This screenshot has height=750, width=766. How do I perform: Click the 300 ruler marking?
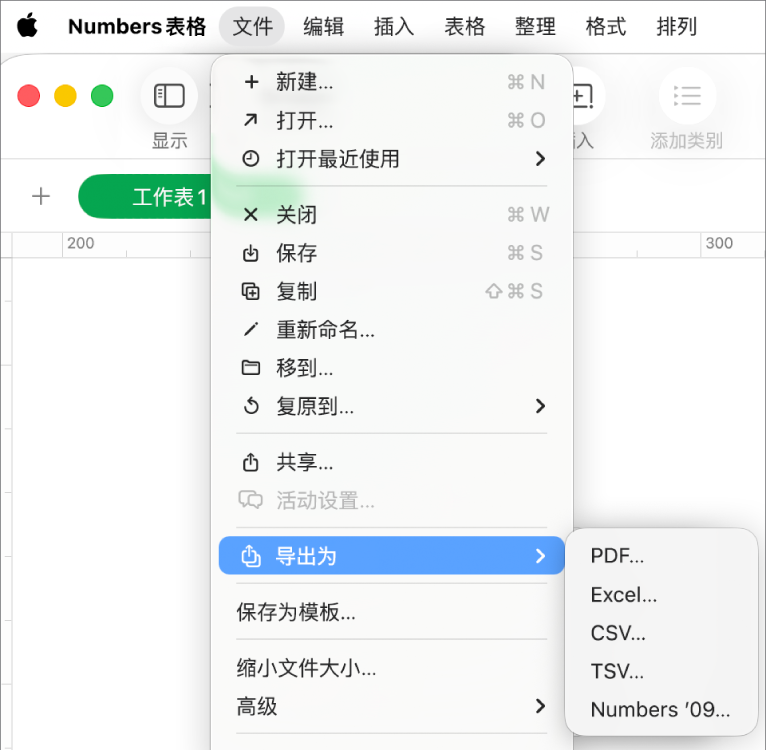coord(719,243)
